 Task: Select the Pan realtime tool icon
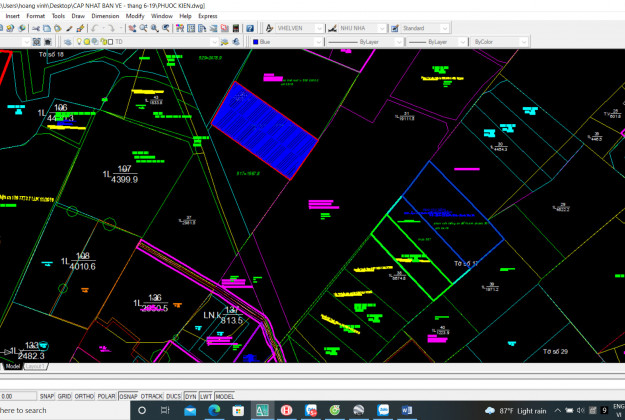[132, 28]
